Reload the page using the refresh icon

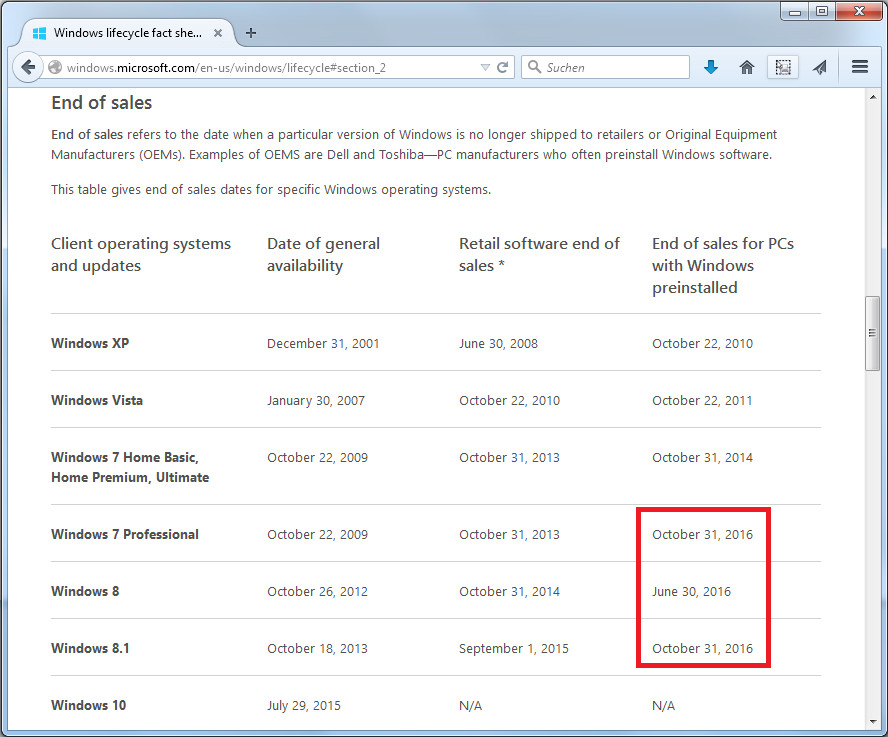[502, 67]
